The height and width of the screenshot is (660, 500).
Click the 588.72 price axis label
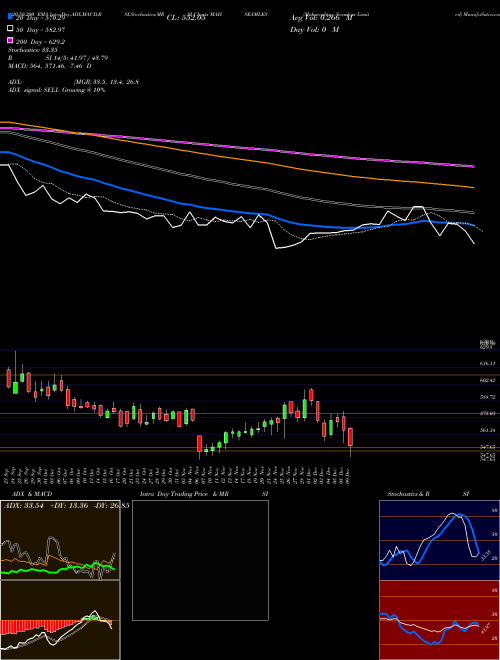489,397
